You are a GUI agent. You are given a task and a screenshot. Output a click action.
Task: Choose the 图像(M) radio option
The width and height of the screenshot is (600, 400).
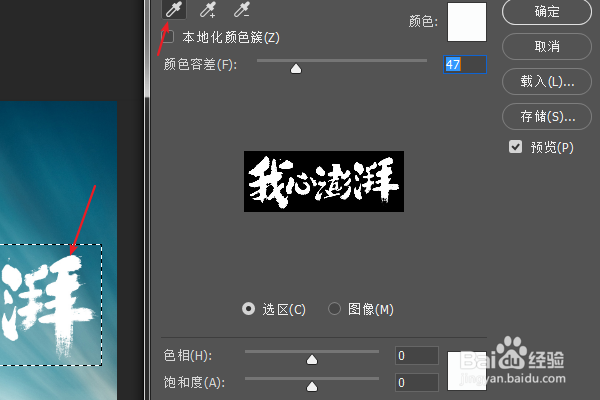[x=334, y=309]
